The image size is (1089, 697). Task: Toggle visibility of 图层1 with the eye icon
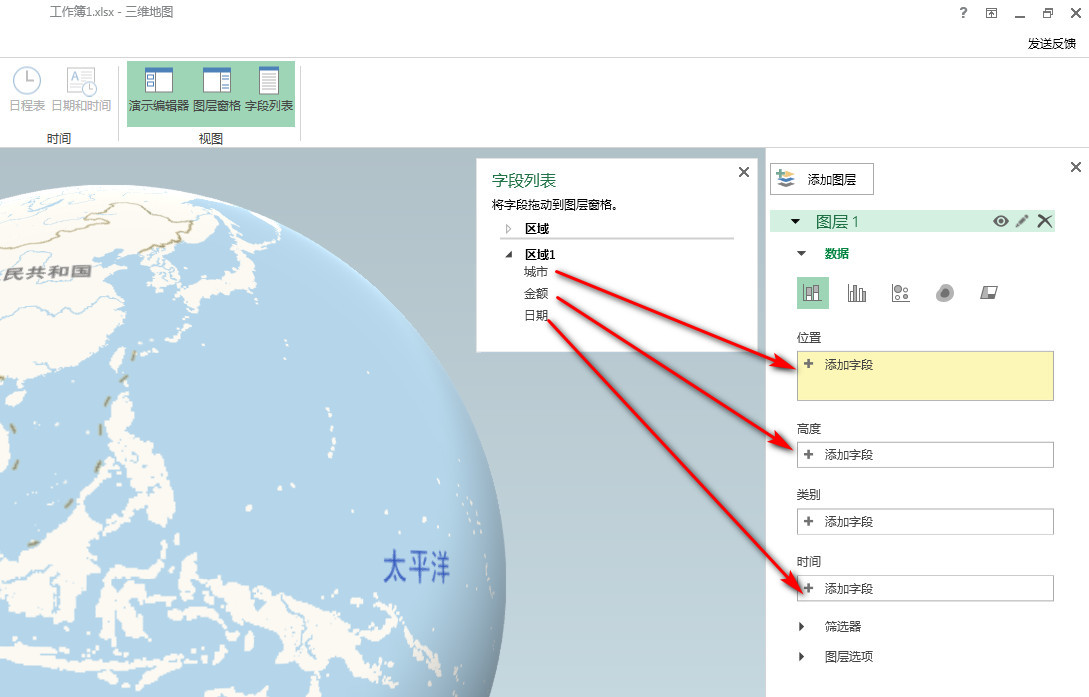pos(1000,221)
